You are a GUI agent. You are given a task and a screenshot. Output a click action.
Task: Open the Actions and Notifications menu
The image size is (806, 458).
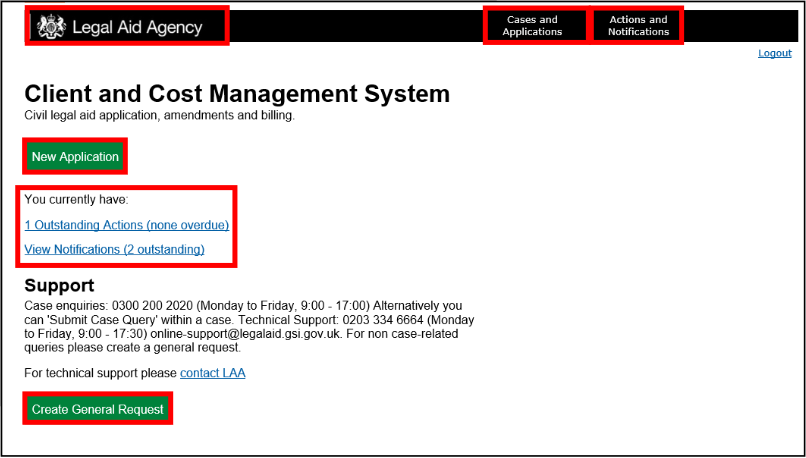[x=638, y=26]
